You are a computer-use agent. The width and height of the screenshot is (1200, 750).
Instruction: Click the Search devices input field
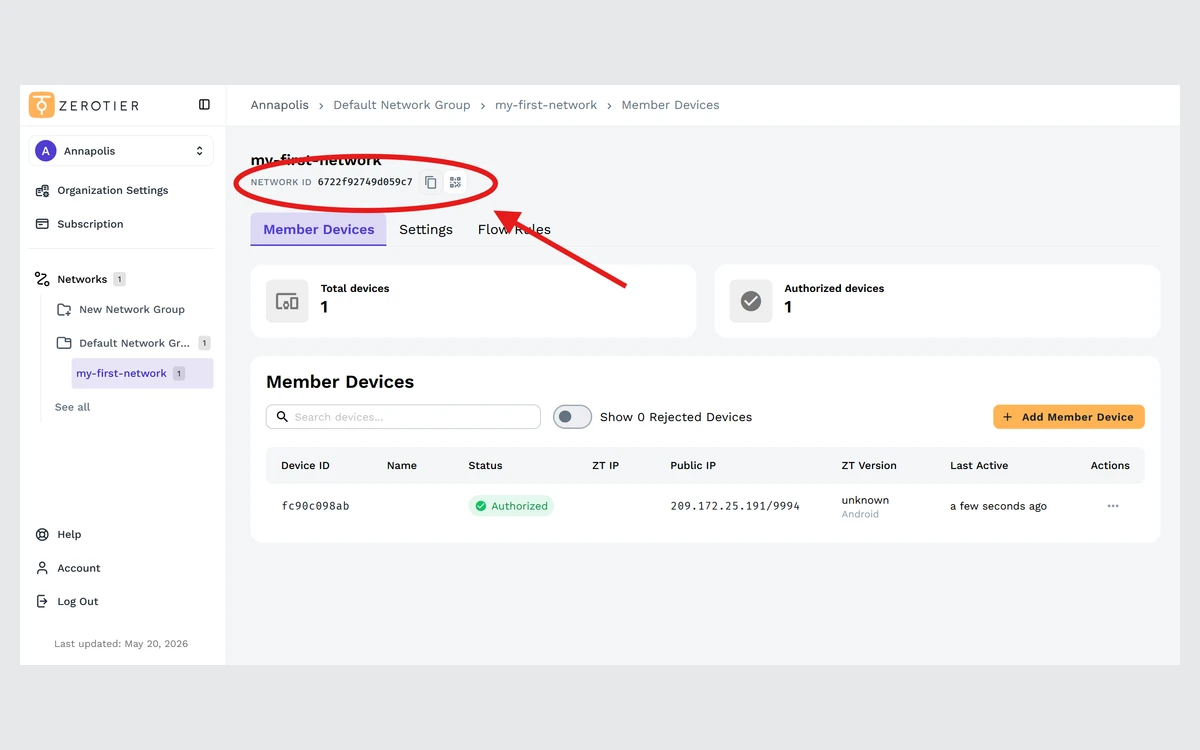click(x=403, y=417)
